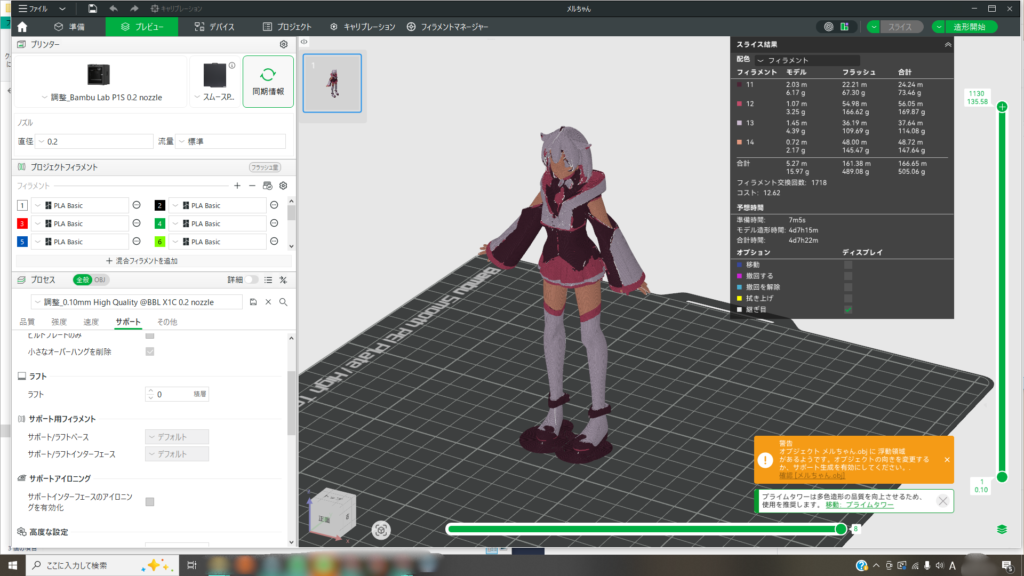Open filament settings gear icon

pyautogui.click(x=283, y=185)
